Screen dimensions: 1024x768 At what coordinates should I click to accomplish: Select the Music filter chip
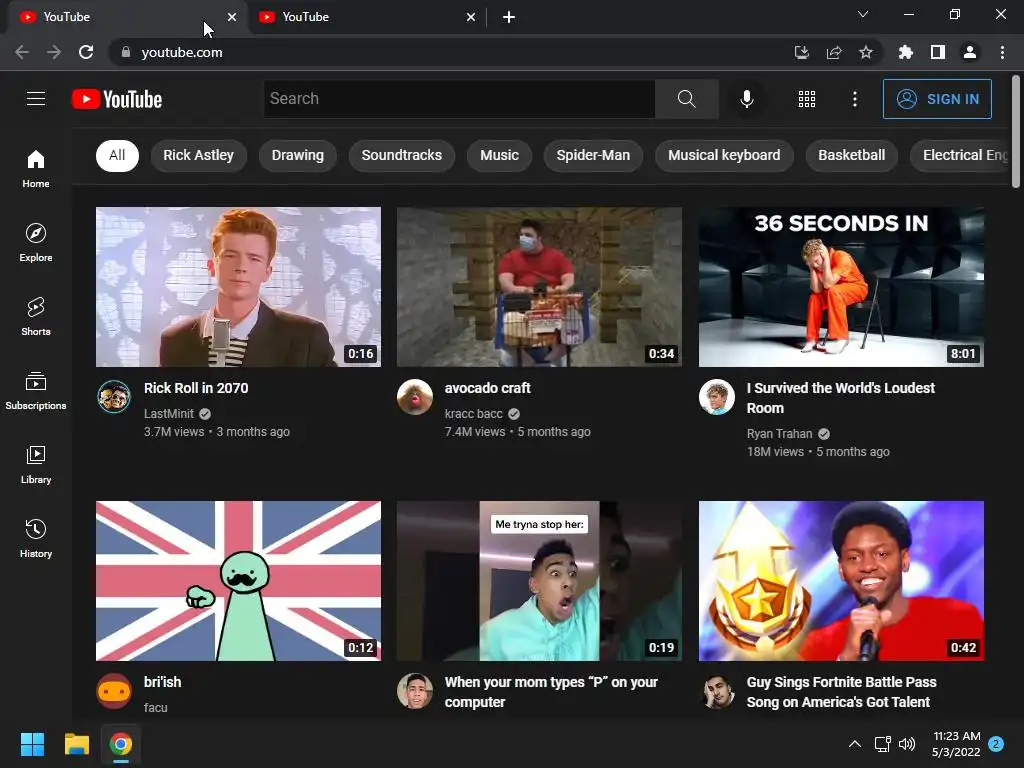500,155
